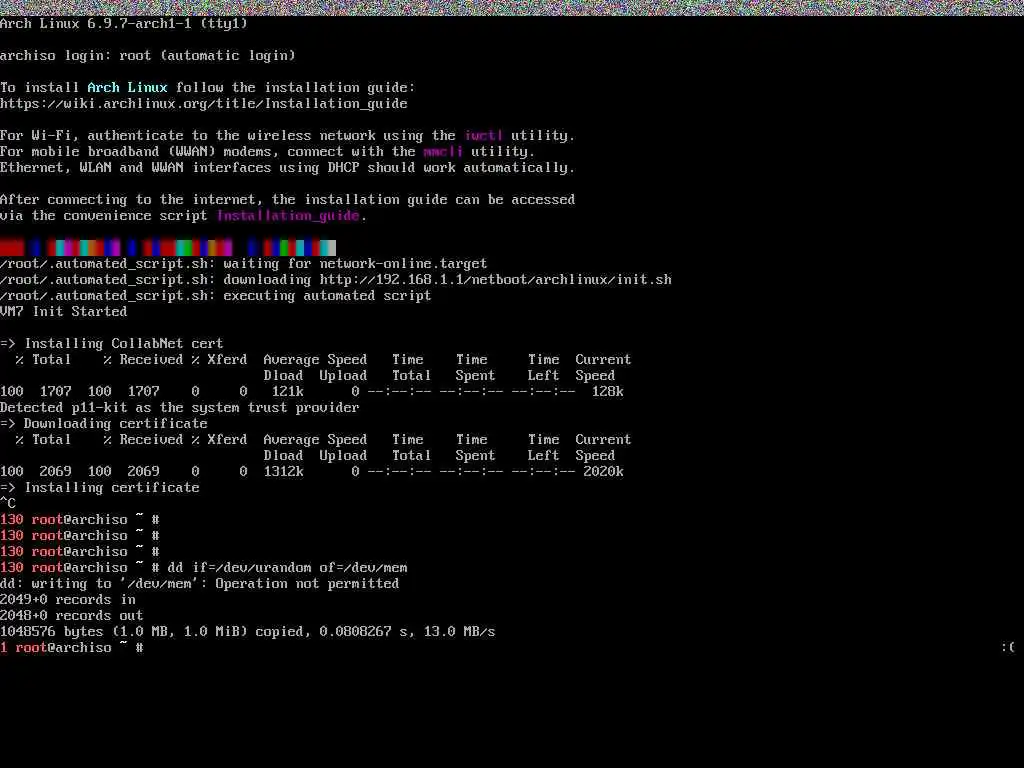This screenshot has width=1024, height=768.
Task: Click the ':(' sad face status indicator
Action: [1008, 647]
